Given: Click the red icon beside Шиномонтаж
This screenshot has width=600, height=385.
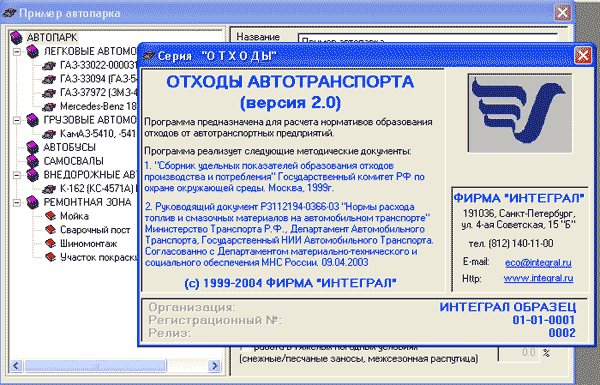Looking at the screenshot, I should point(50,243).
